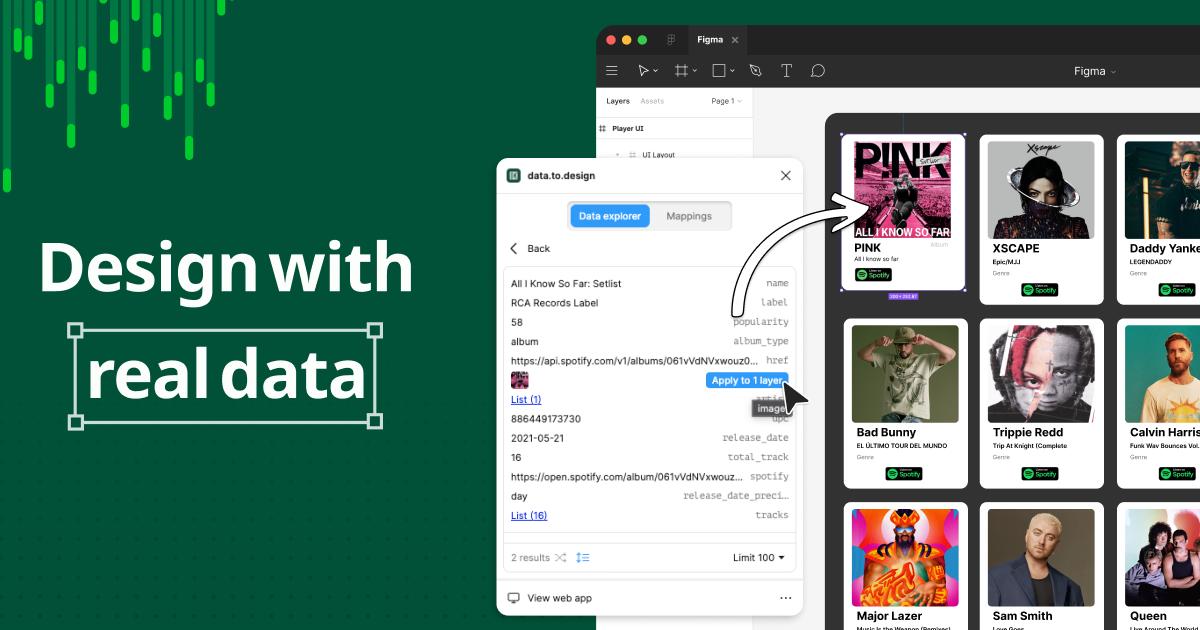Click the Sam Smith album cover
Viewport: 1200px width, 630px height.
point(1041,558)
